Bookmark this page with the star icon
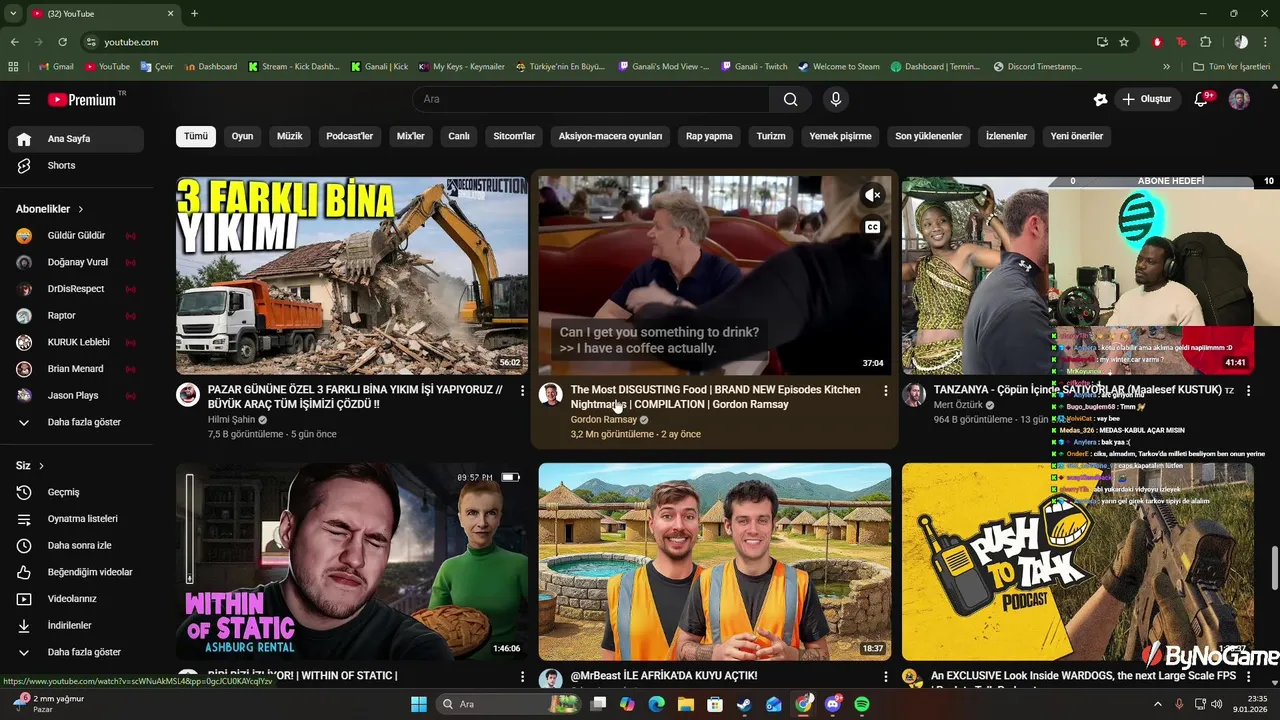 (1124, 42)
